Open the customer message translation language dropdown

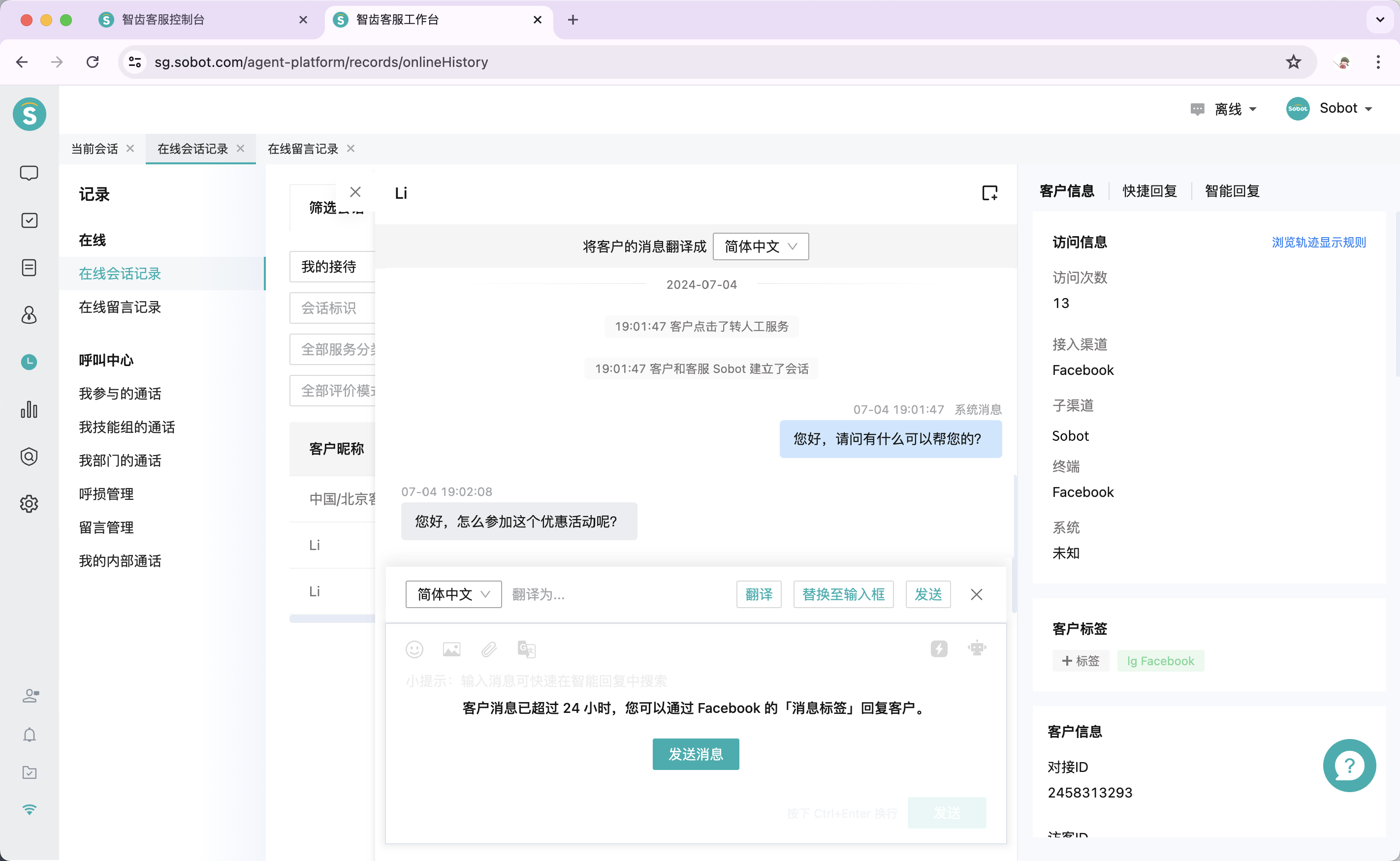pyautogui.click(x=761, y=246)
